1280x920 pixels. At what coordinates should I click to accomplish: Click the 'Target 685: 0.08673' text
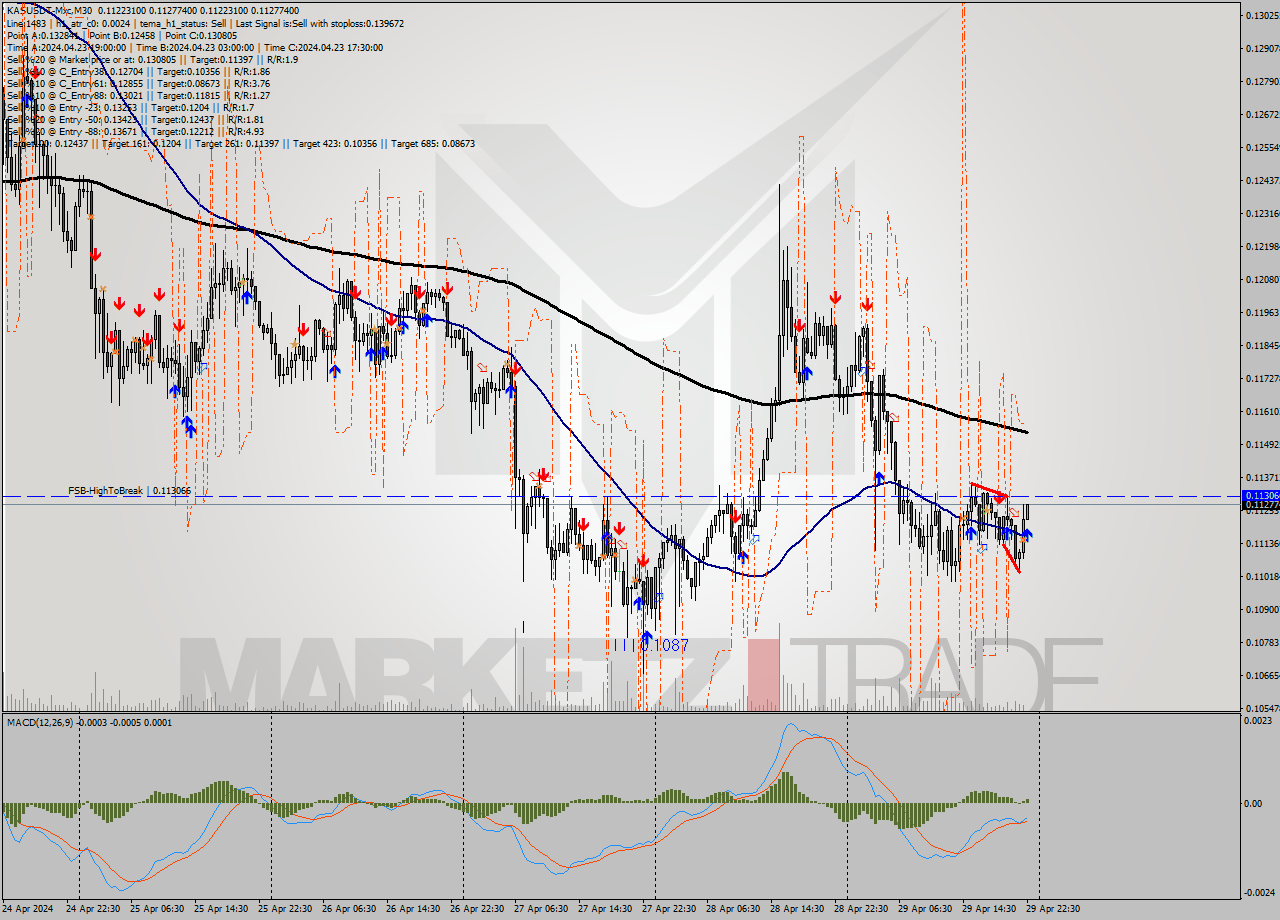(433, 144)
